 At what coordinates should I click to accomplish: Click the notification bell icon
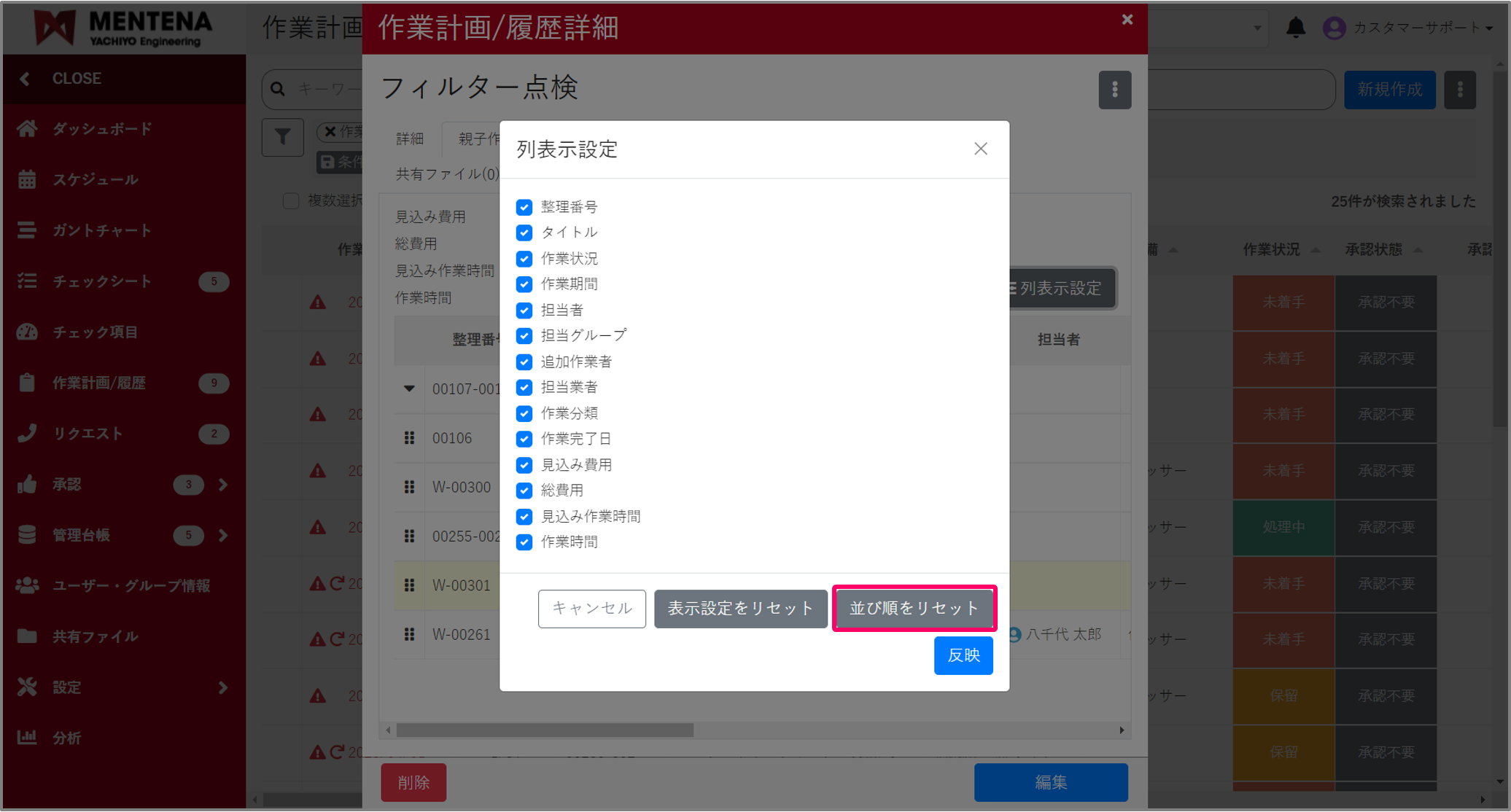(x=1295, y=28)
